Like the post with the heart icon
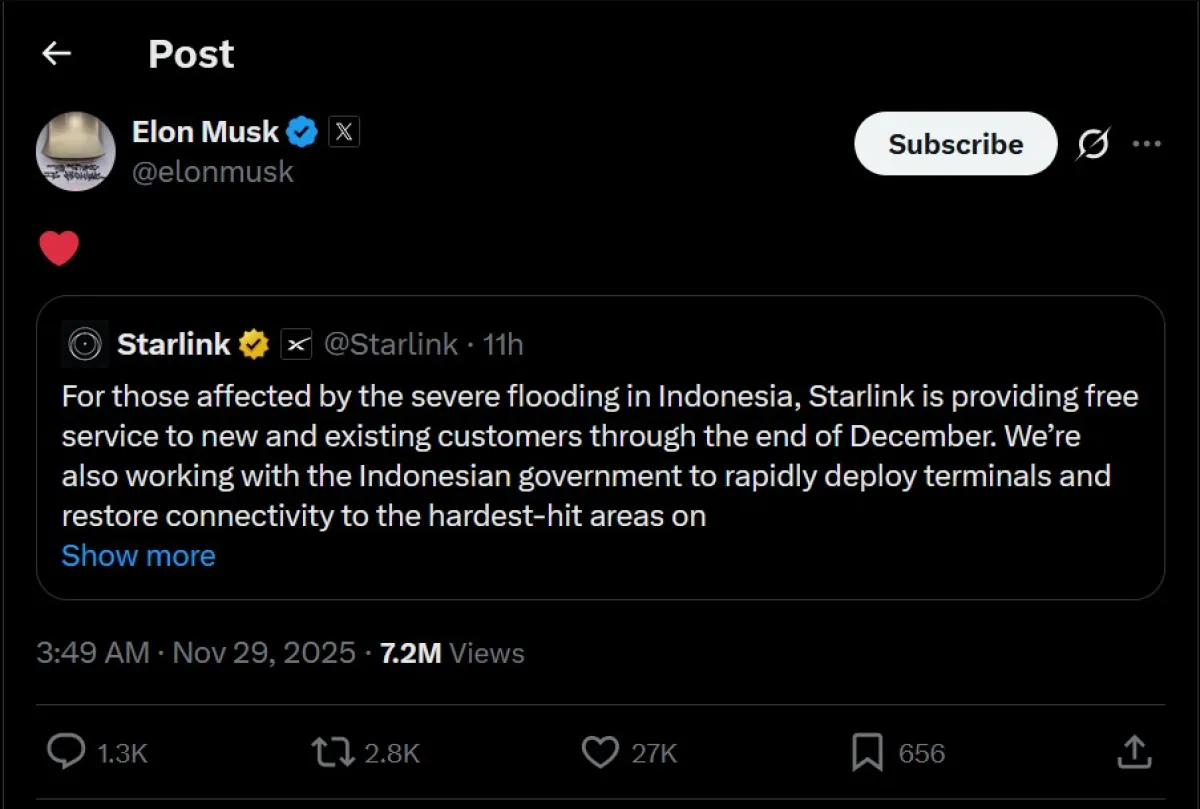The height and width of the screenshot is (809, 1200). 600,752
